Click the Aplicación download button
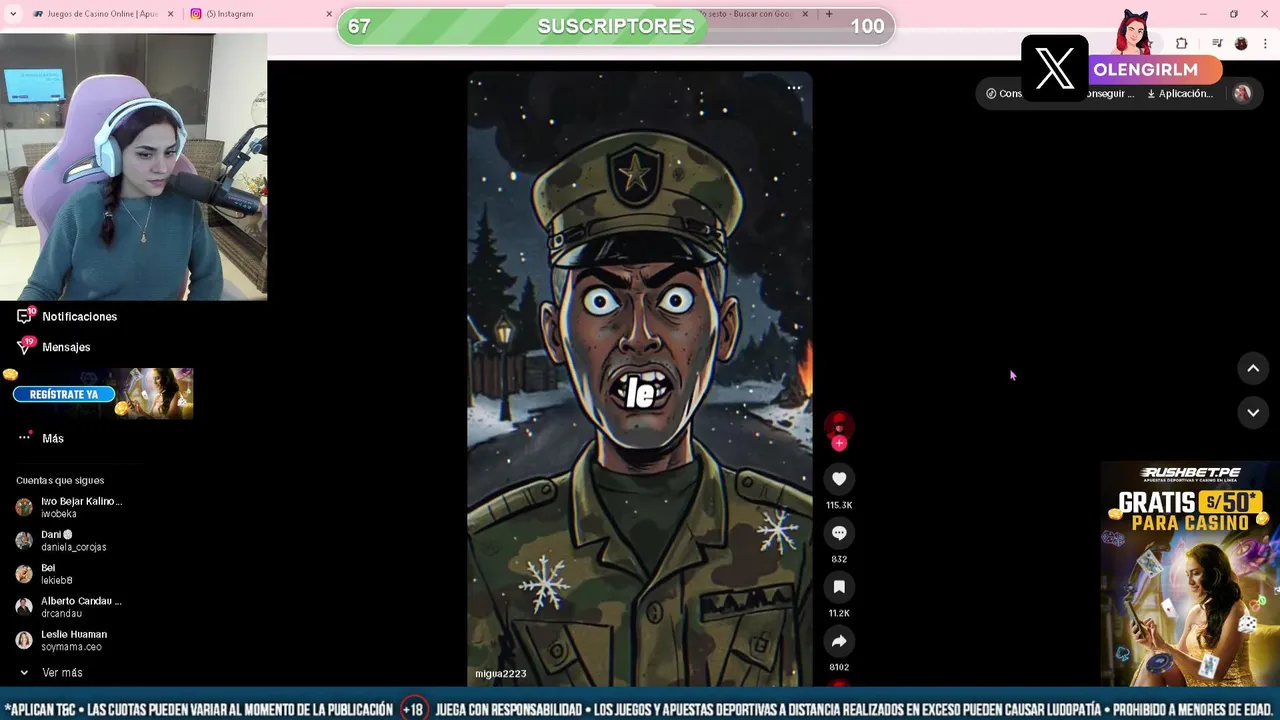Screen dimensions: 1280x720 (x=1180, y=93)
